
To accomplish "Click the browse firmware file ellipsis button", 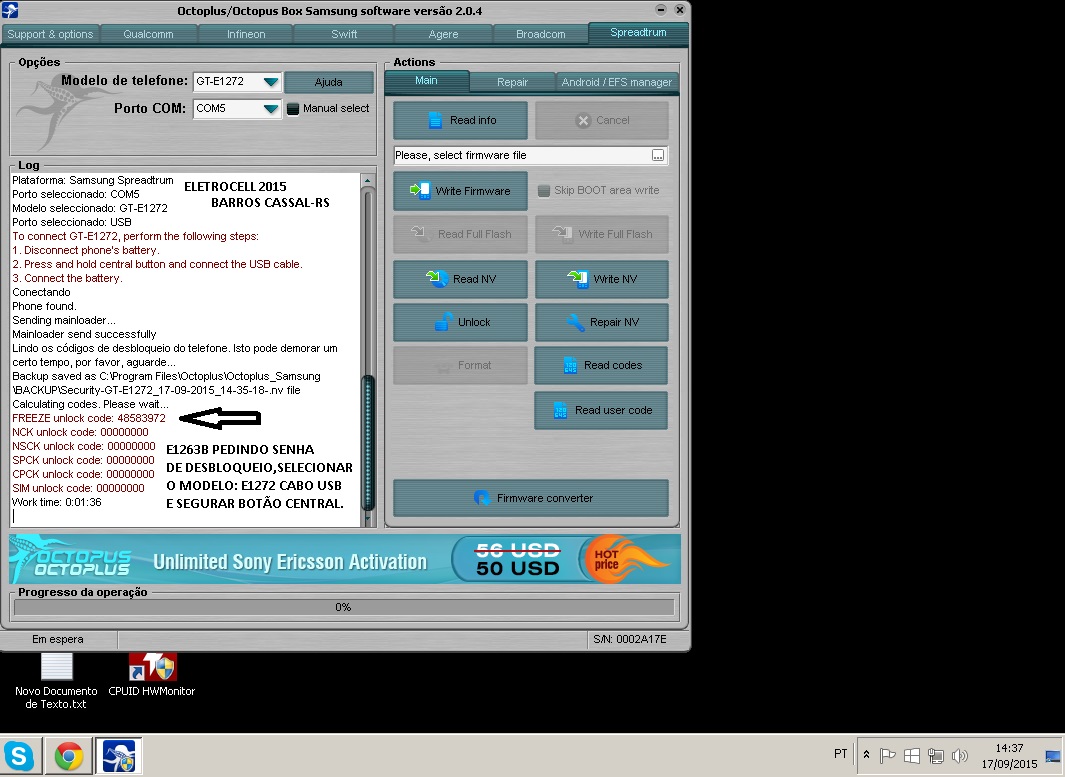I will (658, 156).
